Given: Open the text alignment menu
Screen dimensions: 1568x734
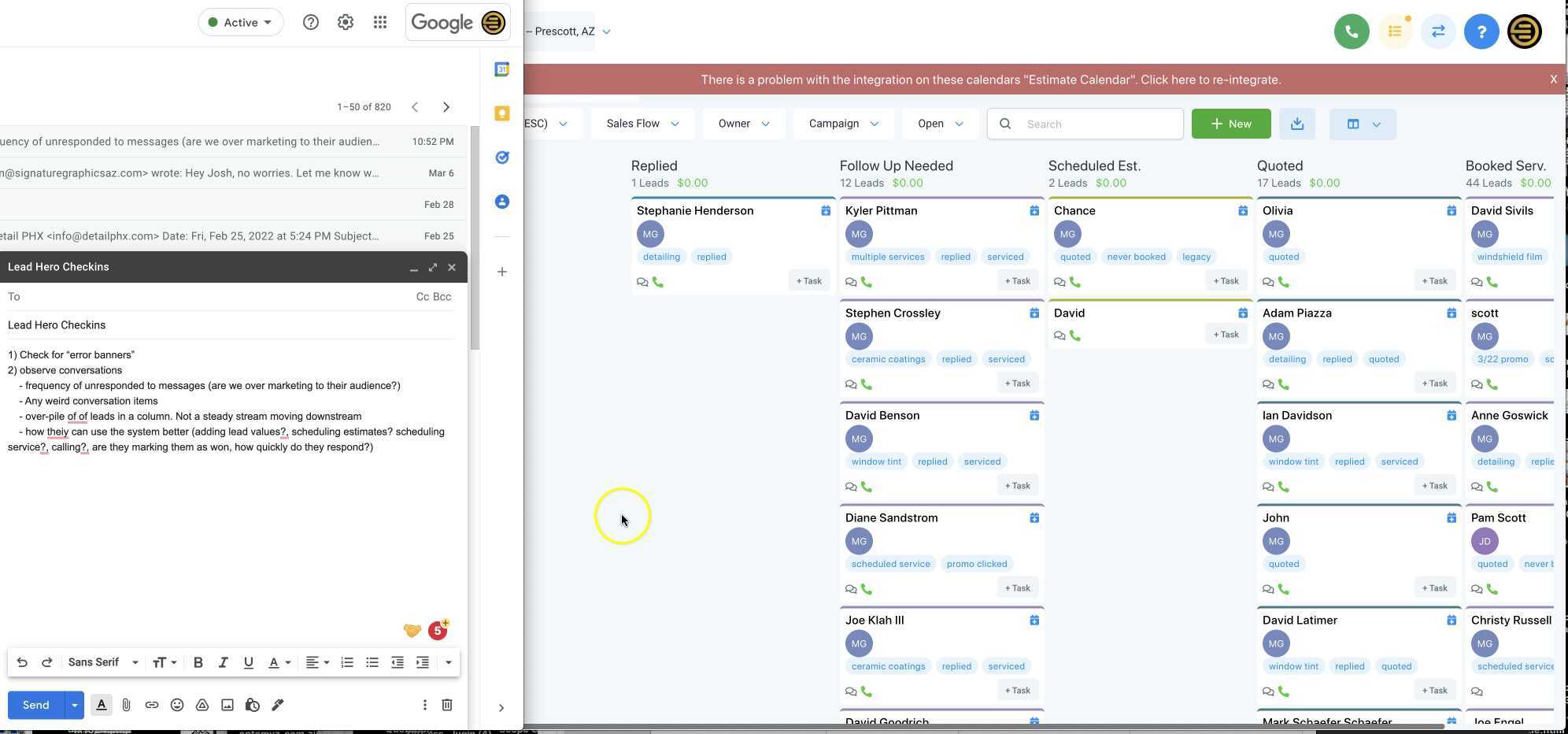Looking at the screenshot, I should (317, 662).
